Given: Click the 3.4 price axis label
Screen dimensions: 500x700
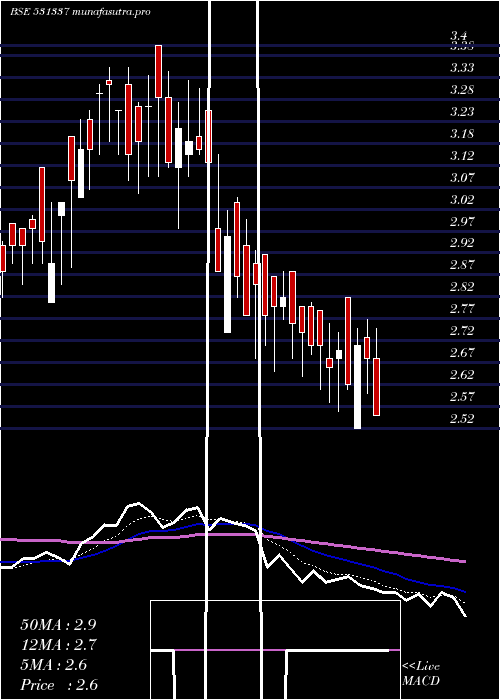Looking at the screenshot, I should pos(459,36).
